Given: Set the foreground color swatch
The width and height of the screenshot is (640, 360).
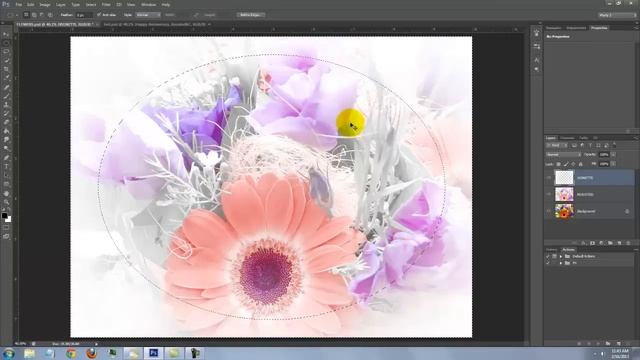Looking at the screenshot, I should point(4,216).
